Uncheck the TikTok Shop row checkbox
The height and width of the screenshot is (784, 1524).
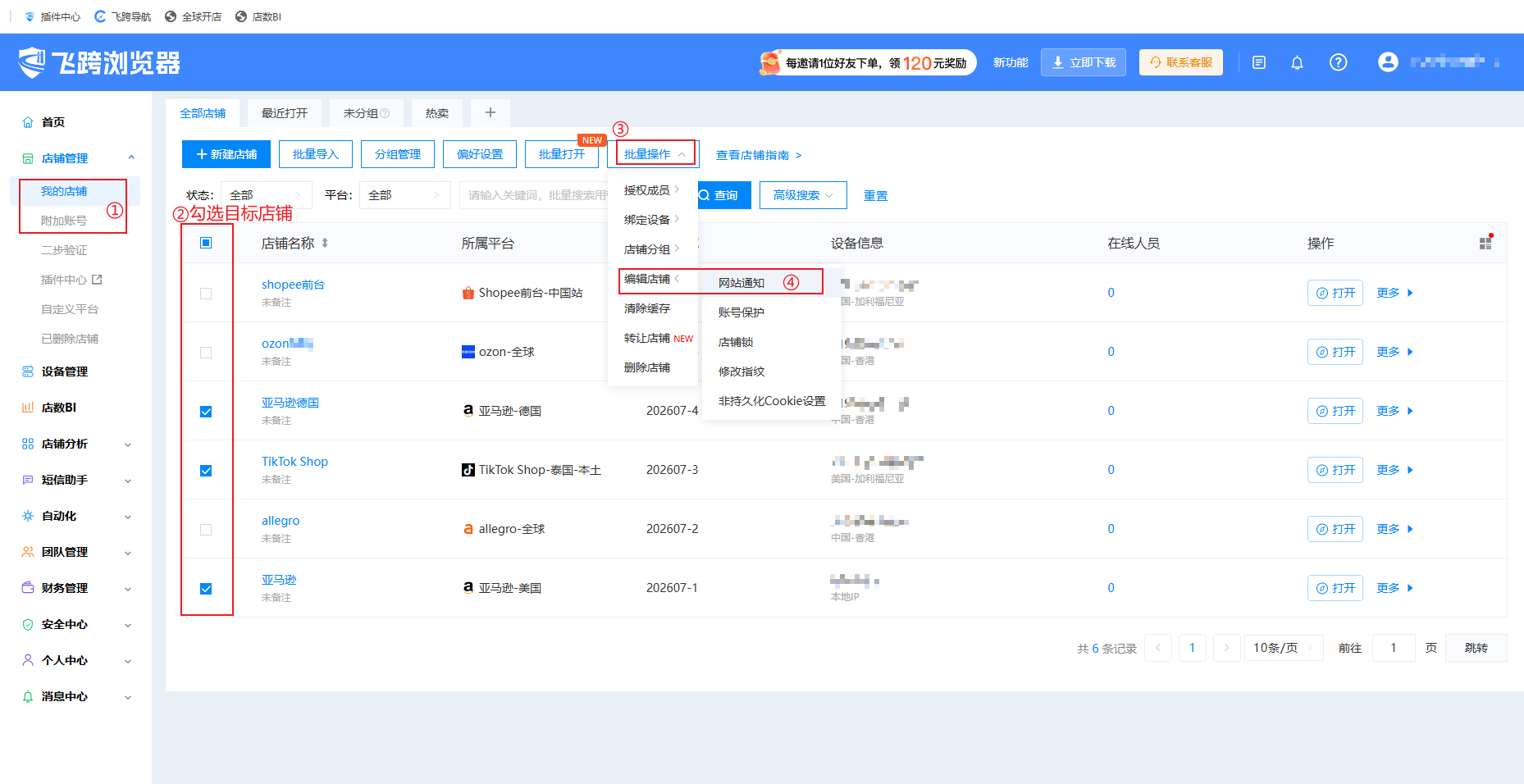coord(206,470)
